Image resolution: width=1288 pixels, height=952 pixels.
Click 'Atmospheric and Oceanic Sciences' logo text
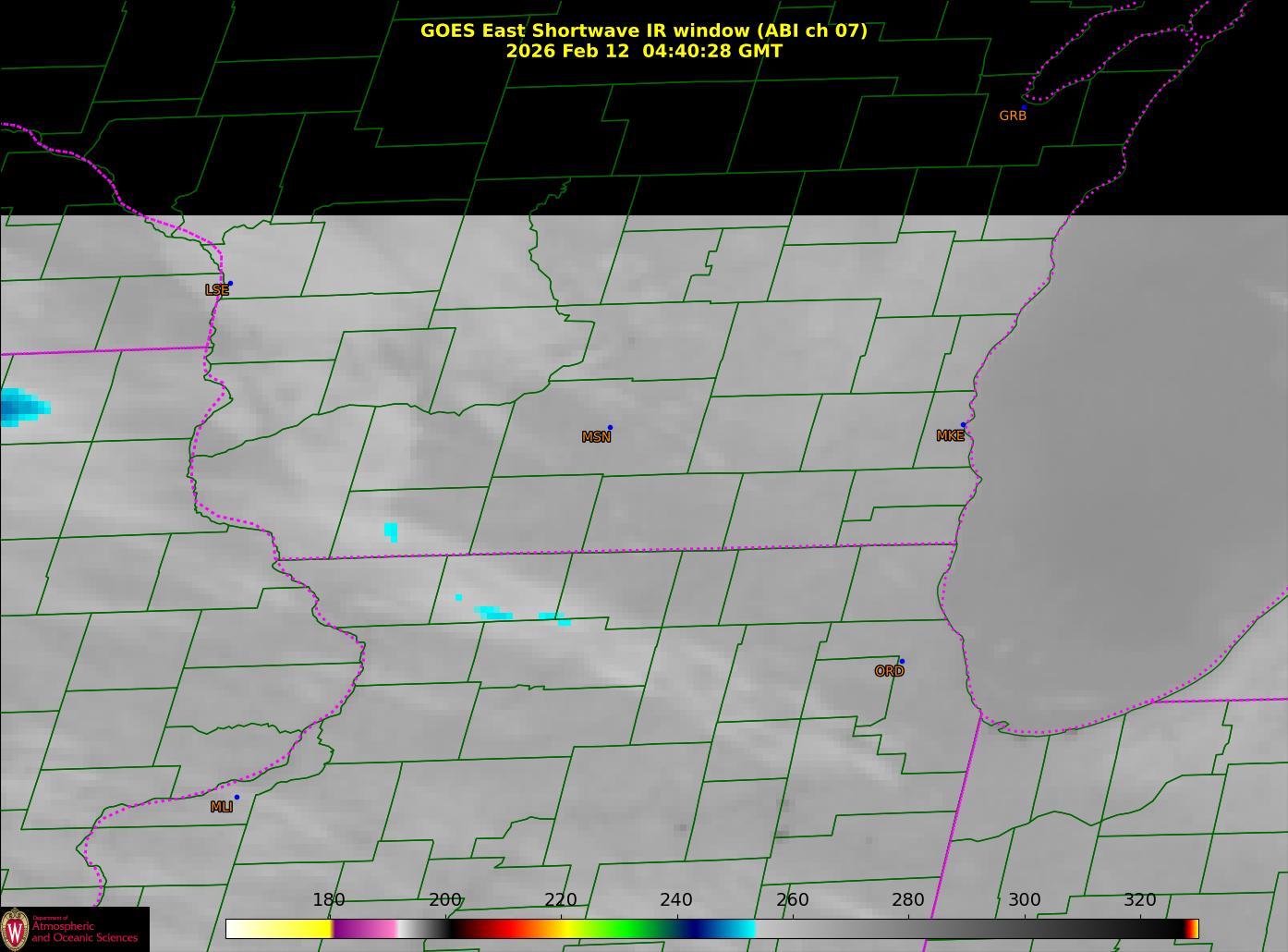coord(85,932)
